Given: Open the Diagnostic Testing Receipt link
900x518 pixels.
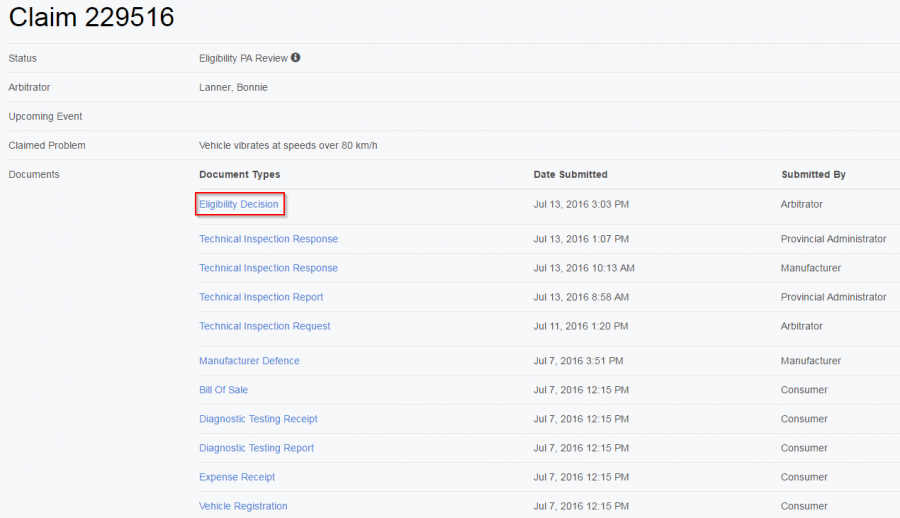Looking at the screenshot, I should [x=258, y=419].
